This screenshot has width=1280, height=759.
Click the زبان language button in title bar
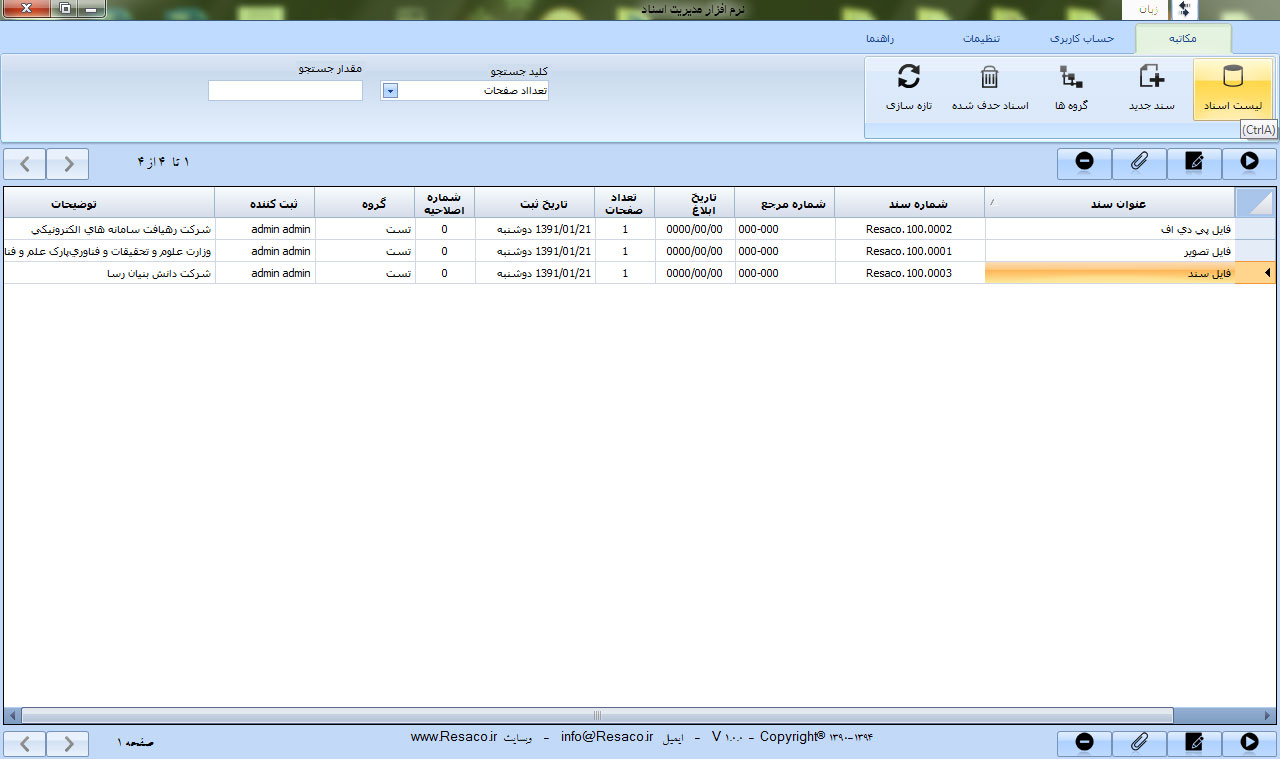pyautogui.click(x=1141, y=10)
